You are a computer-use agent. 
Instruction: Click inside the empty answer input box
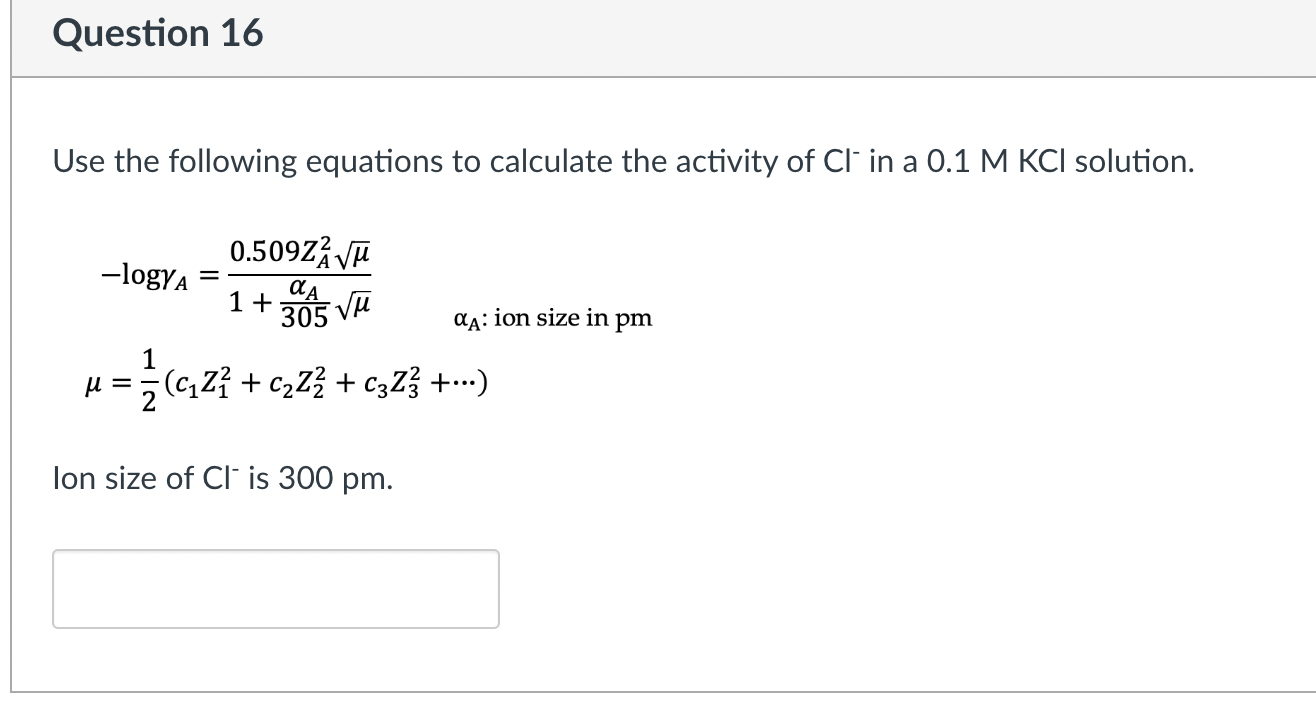click(274, 588)
